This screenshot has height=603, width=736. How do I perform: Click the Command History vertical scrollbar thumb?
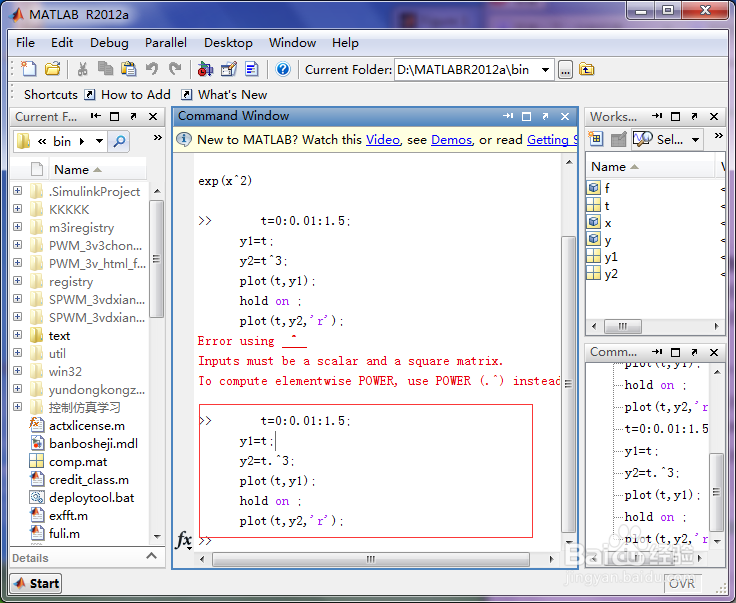(x=716, y=492)
